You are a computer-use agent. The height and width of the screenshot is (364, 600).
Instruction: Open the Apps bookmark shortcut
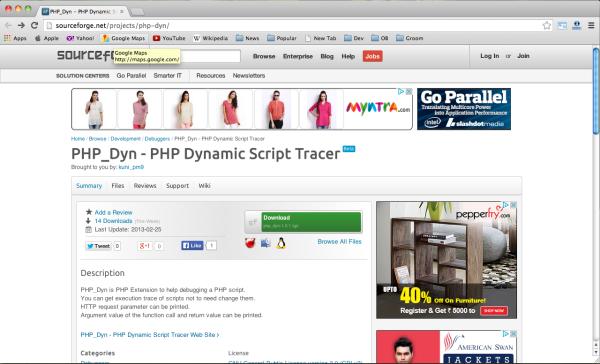[x=15, y=38]
